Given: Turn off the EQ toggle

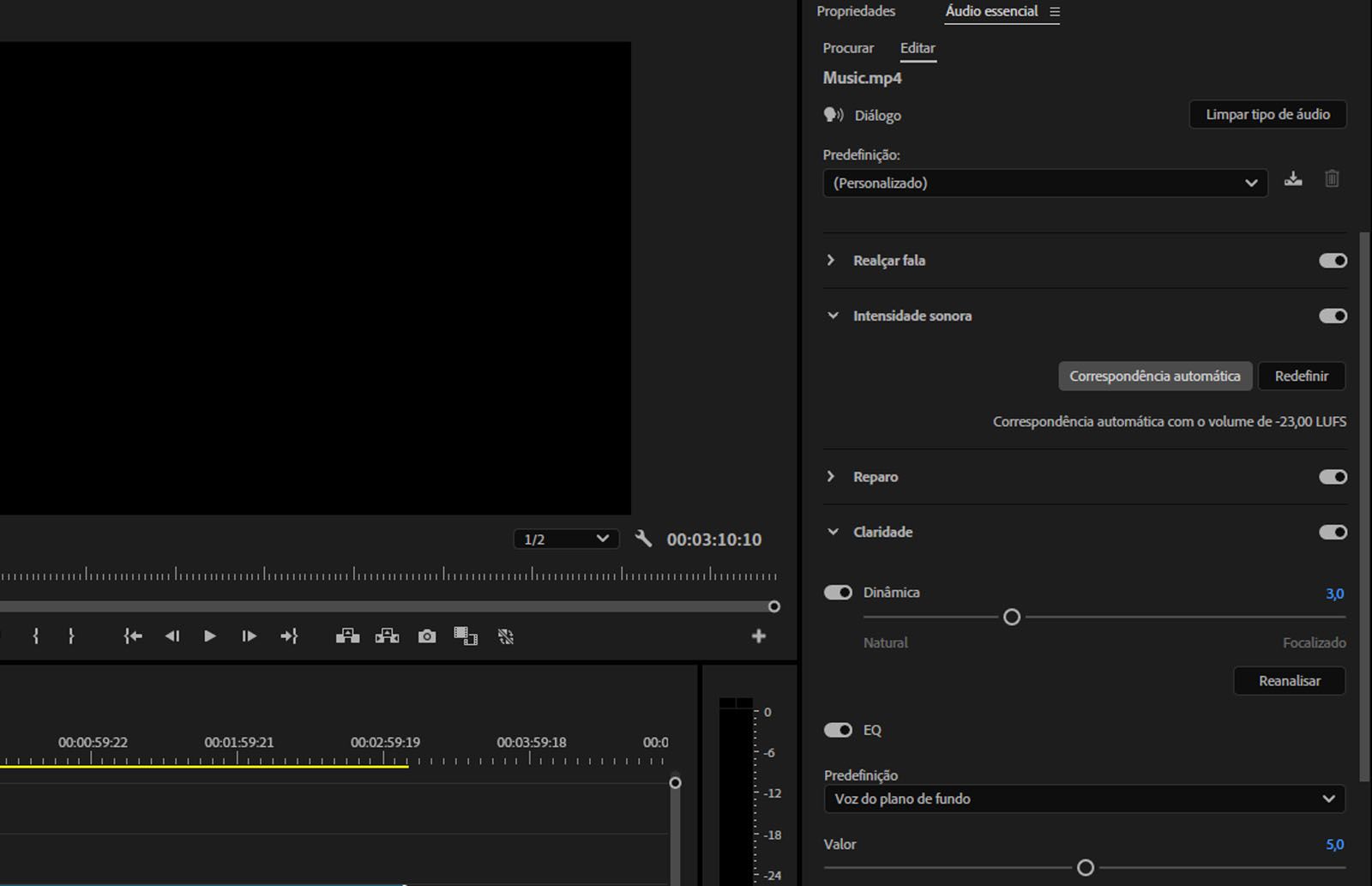Looking at the screenshot, I should click(x=838, y=730).
